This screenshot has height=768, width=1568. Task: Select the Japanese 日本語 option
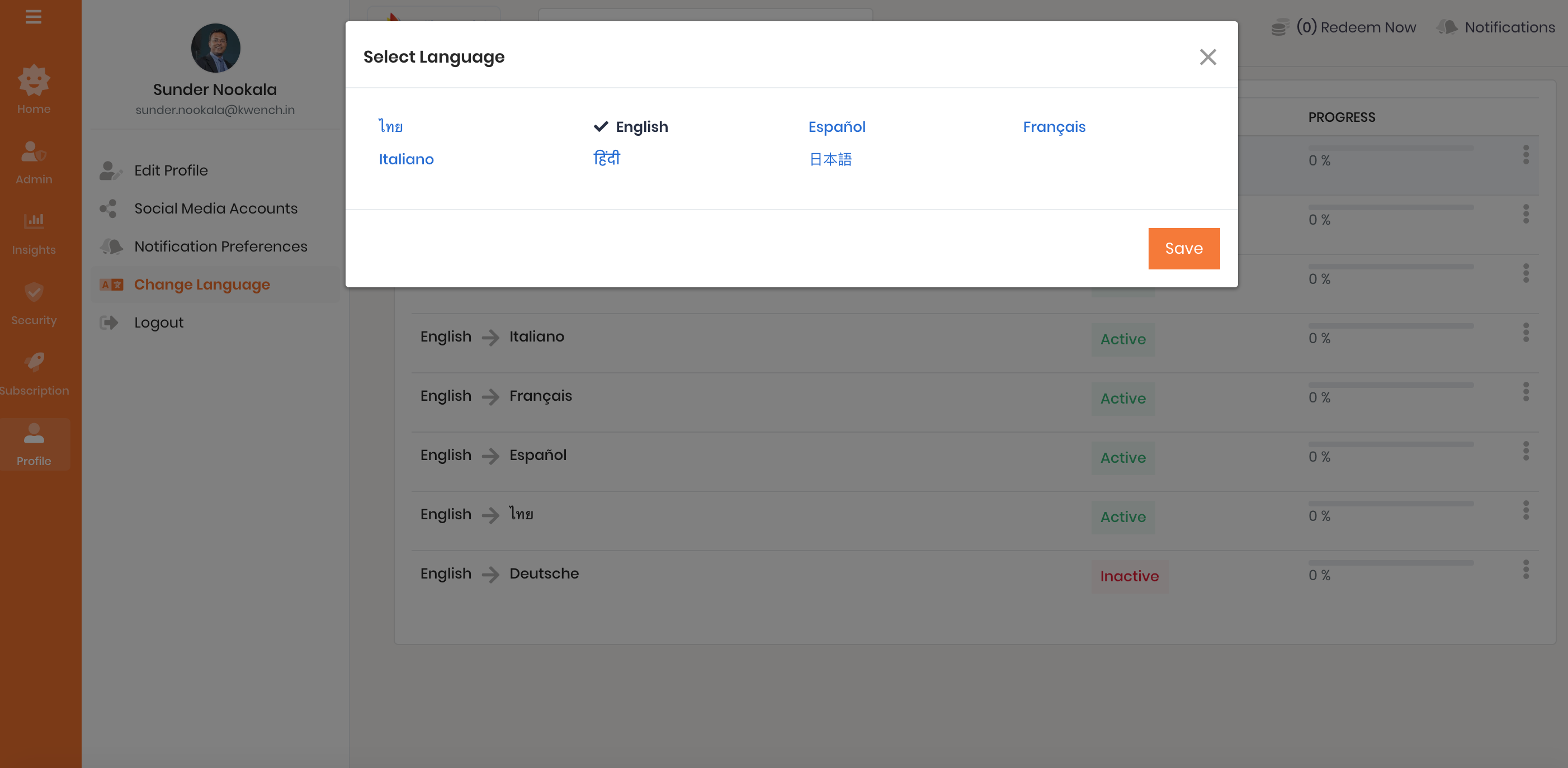pos(830,159)
